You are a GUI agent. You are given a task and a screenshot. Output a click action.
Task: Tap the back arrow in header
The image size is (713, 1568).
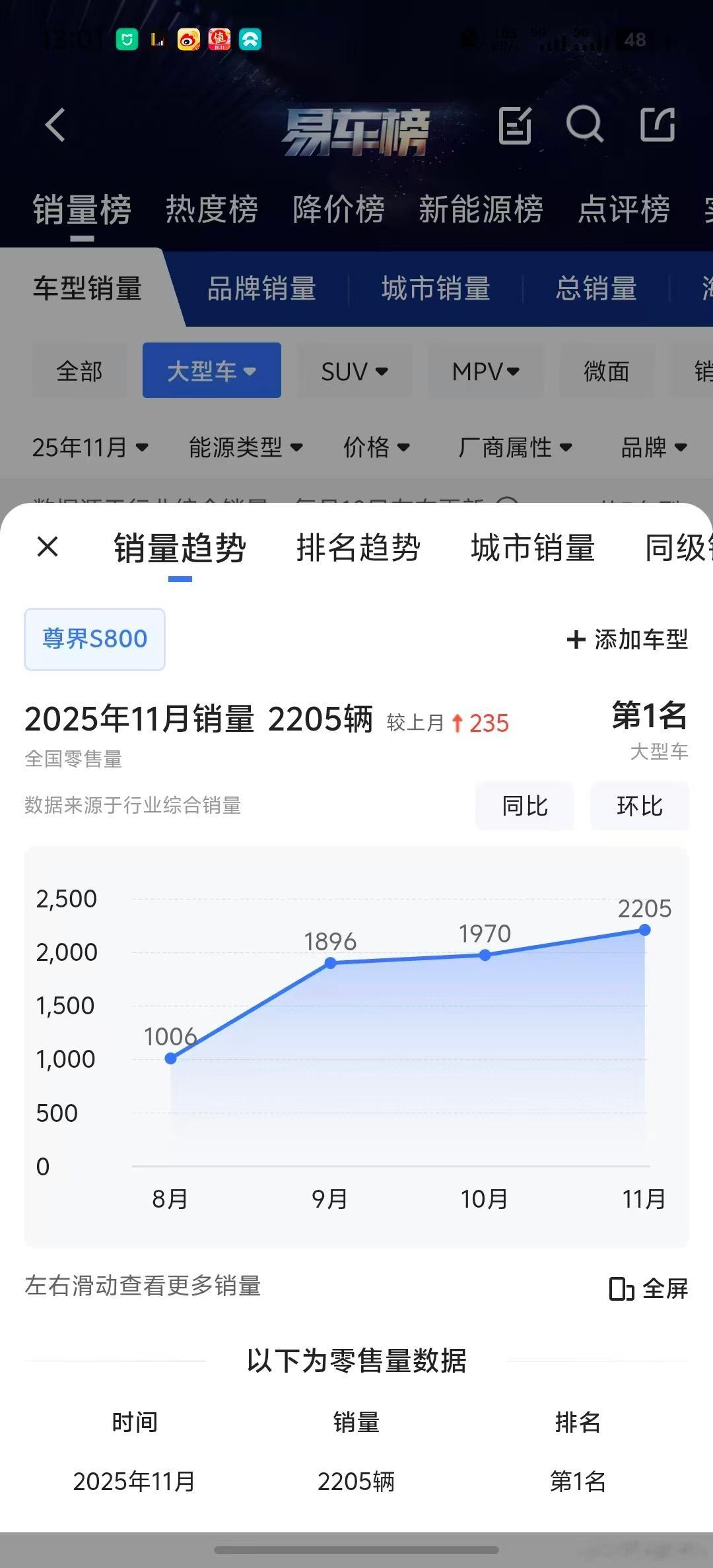(x=55, y=125)
